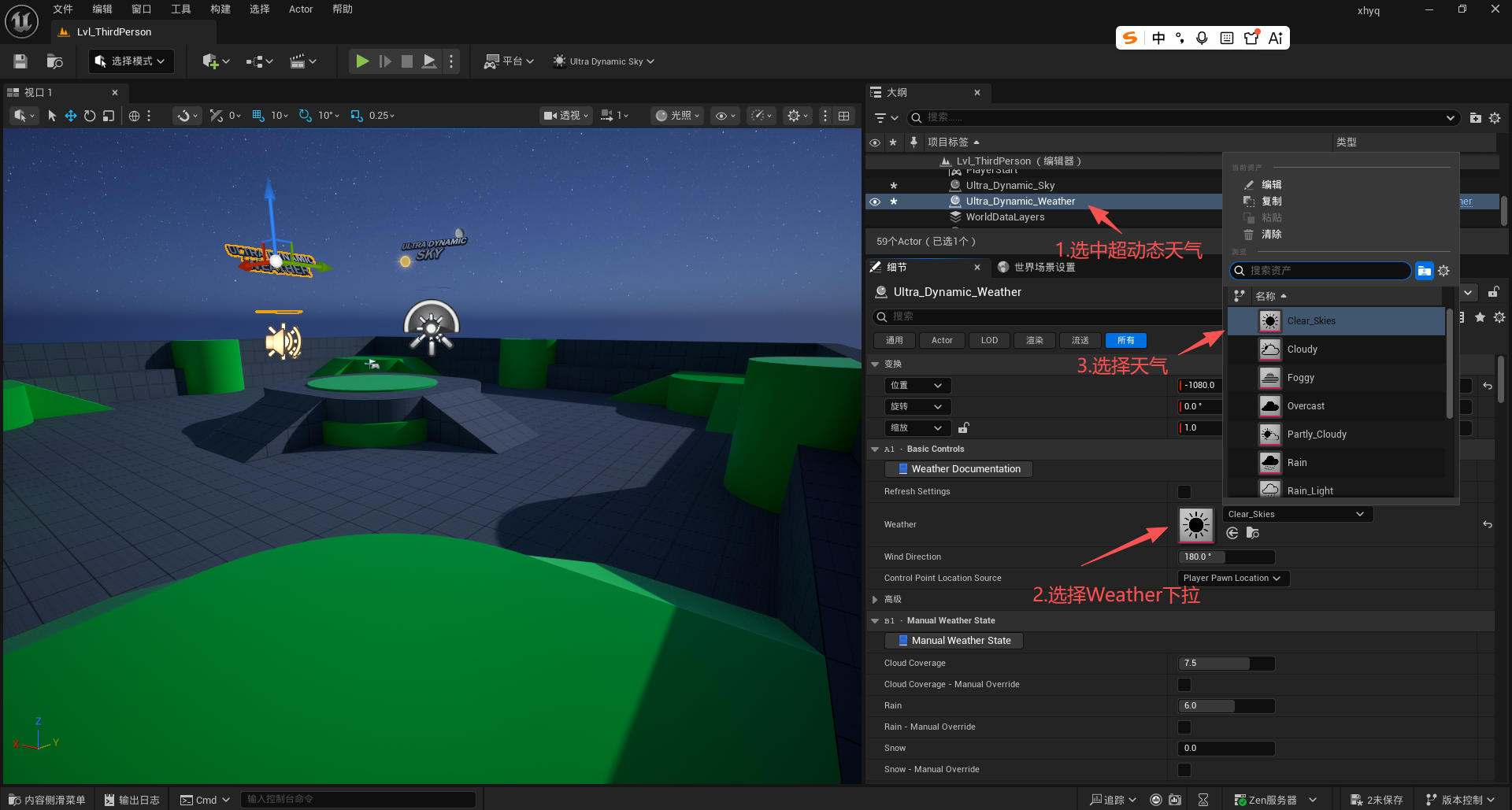Open the Clear_Skies weather dropdown
The height and width of the screenshot is (810, 1512).
[x=1297, y=514]
